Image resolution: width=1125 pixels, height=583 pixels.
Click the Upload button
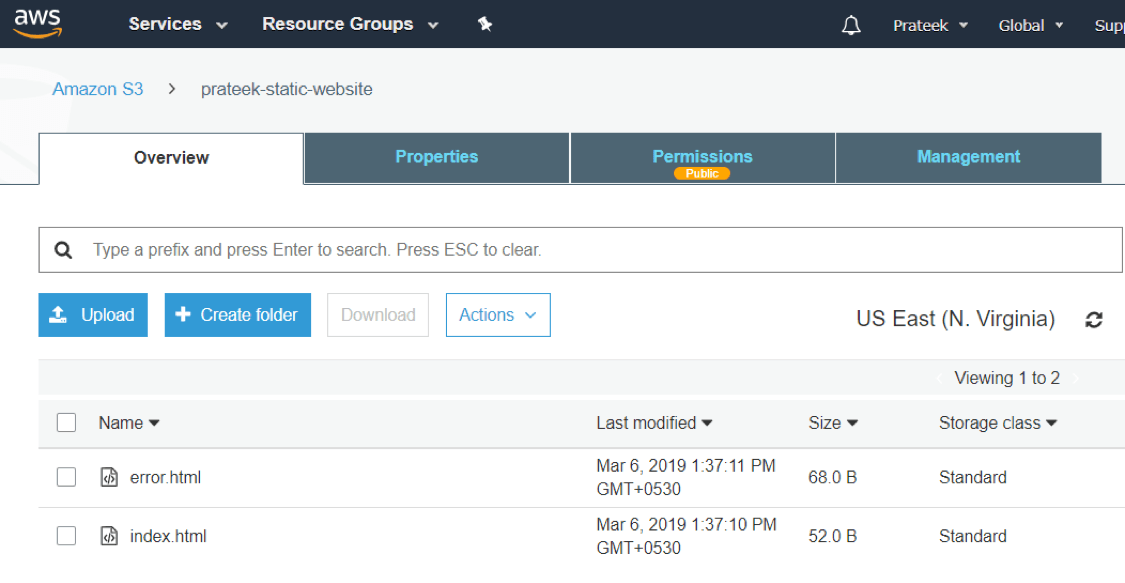pyautogui.click(x=93, y=315)
